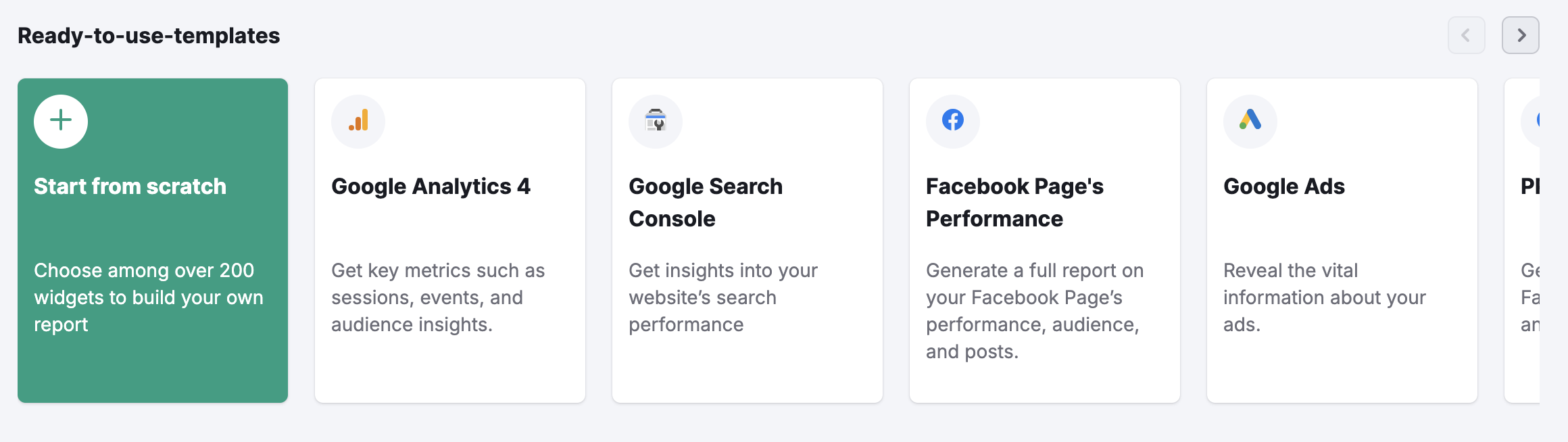This screenshot has height=442, width=1568.
Task: Click the icon on the partially visible template card
Action: (x=1546, y=122)
